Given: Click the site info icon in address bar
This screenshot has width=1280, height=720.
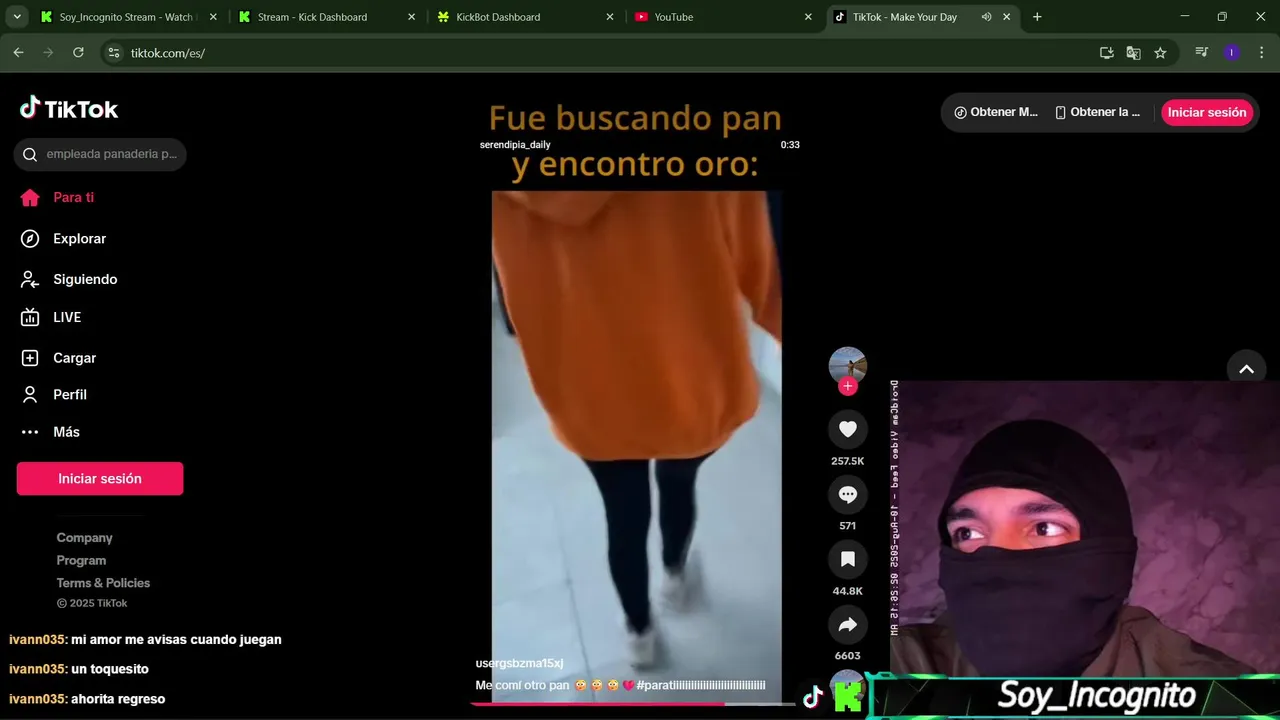Looking at the screenshot, I should 114,53.
